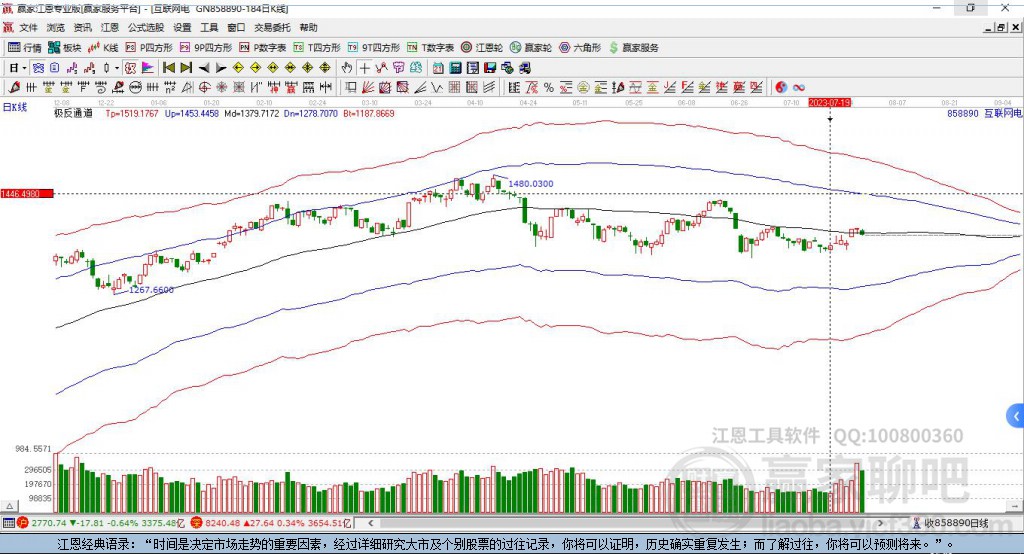Screen dimensions: 1024x554
Task: Jump to the first bar using skip-to-start arrow
Action: pos(169,68)
